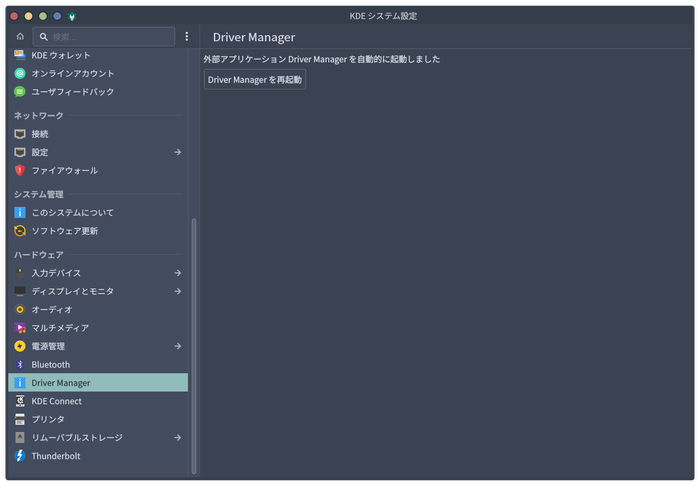Click the Driver Manager info icon
Viewport: 700px width, 486px height.
20,382
